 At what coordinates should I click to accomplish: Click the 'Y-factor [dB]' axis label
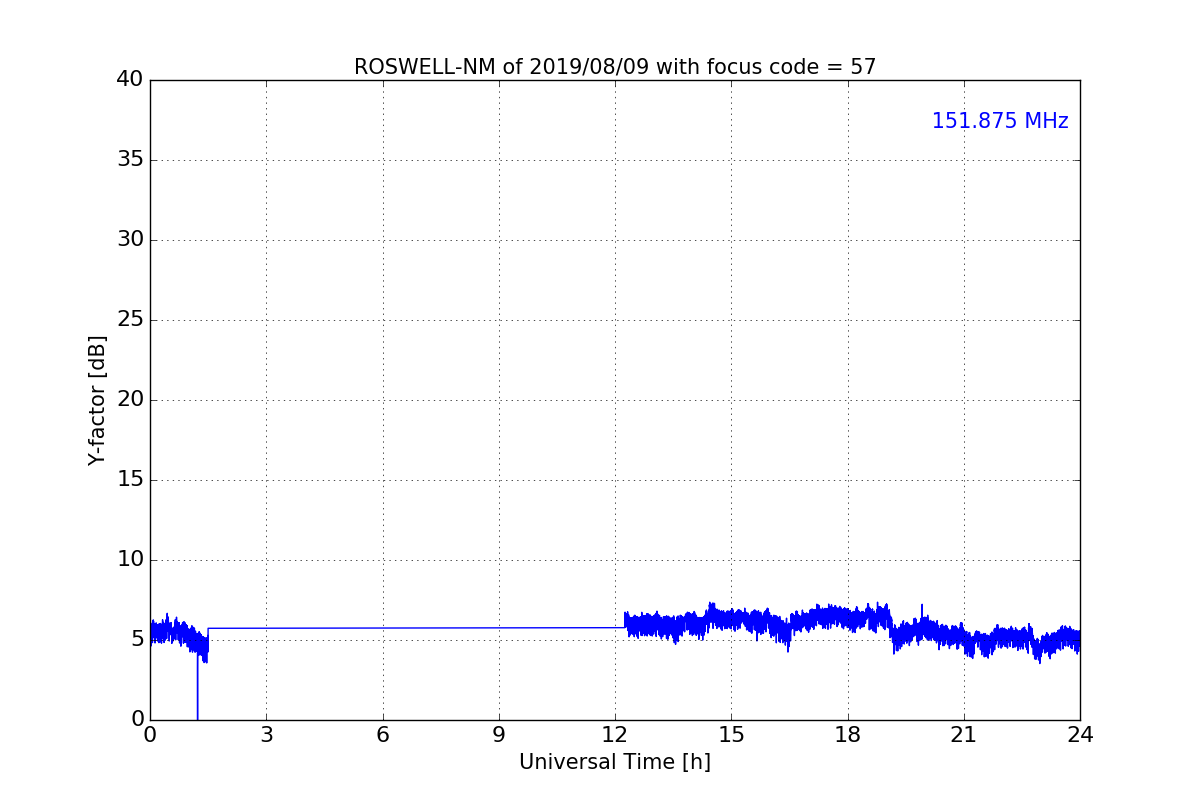click(97, 400)
